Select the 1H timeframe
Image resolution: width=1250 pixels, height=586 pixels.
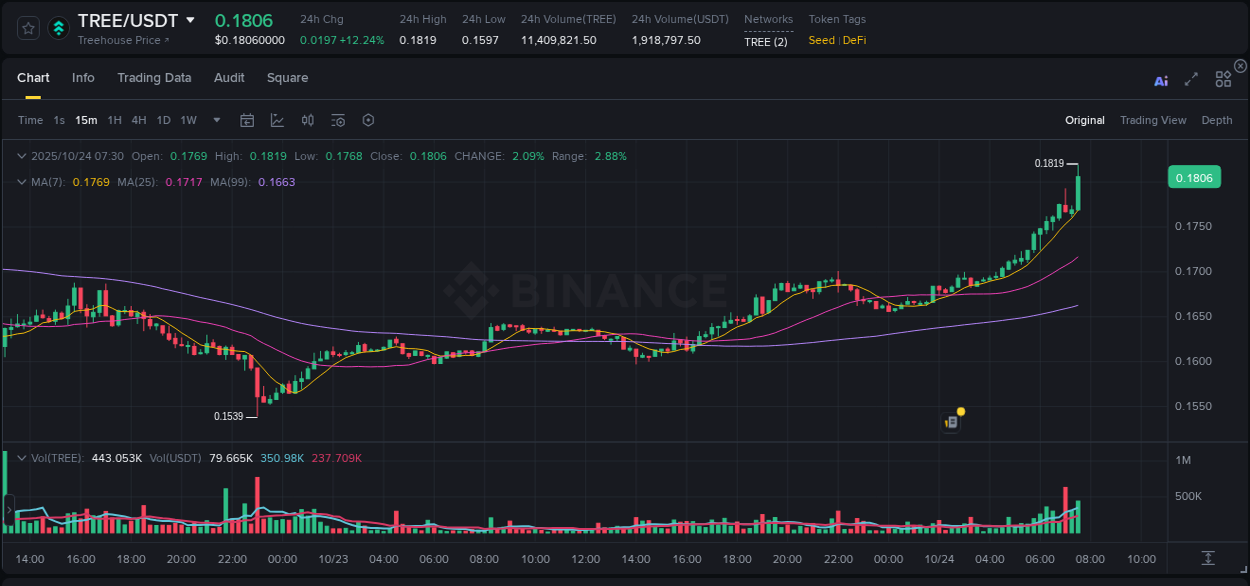[x=113, y=119]
